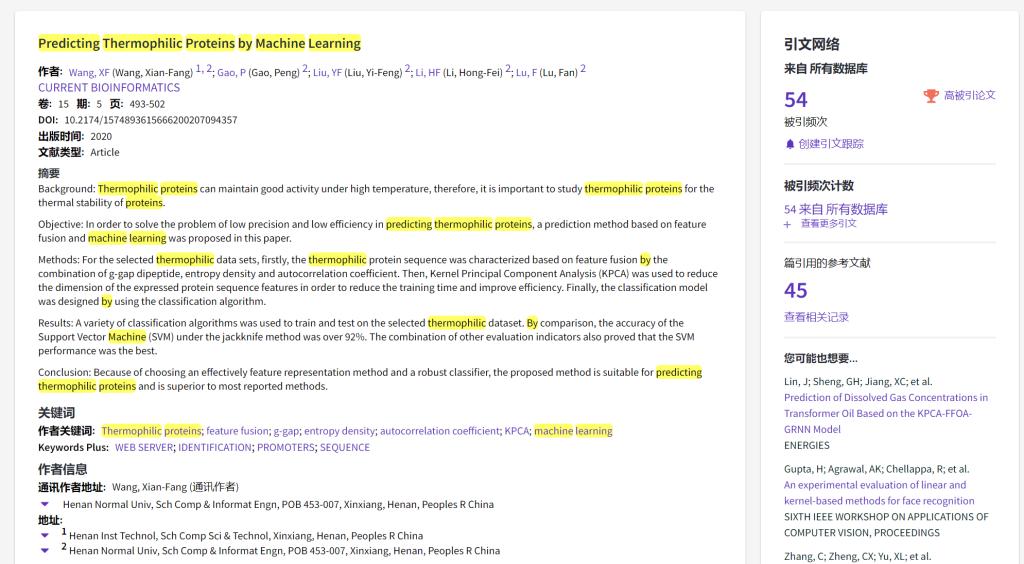Viewport: 1024px width, 564px height.
Task: Open author Liu, YF link
Action: pos(327,73)
